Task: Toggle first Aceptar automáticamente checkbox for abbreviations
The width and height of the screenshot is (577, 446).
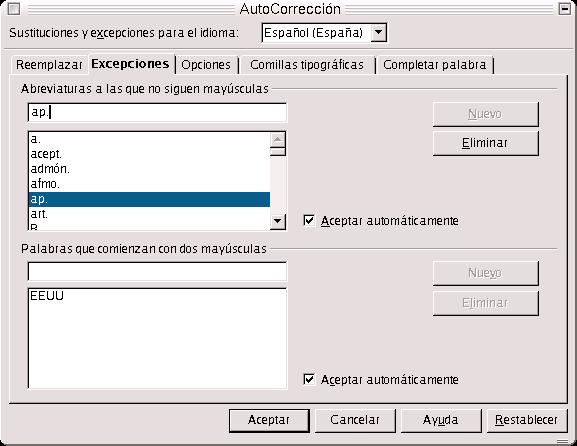Action: tap(309, 220)
